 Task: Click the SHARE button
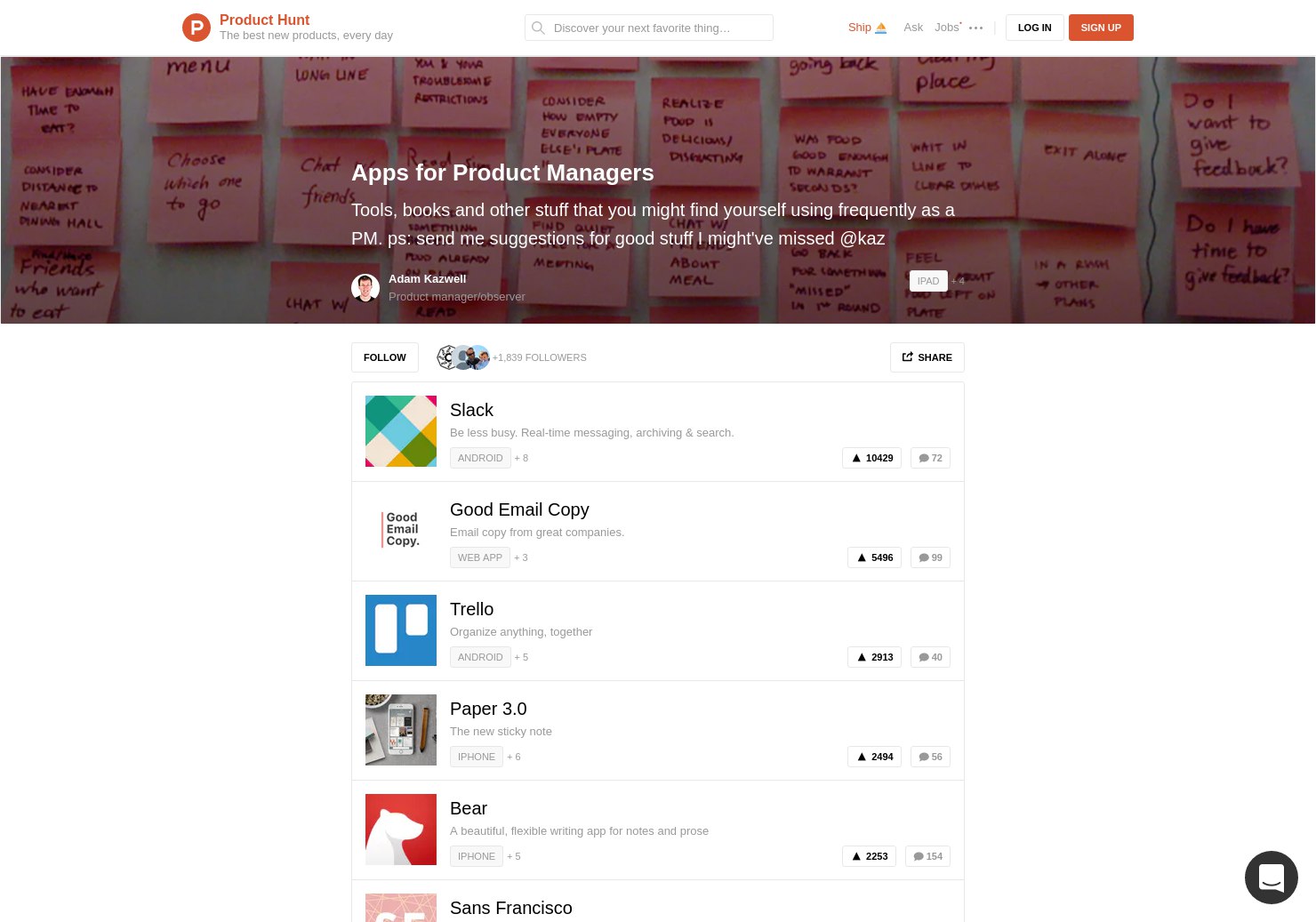pos(927,357)
